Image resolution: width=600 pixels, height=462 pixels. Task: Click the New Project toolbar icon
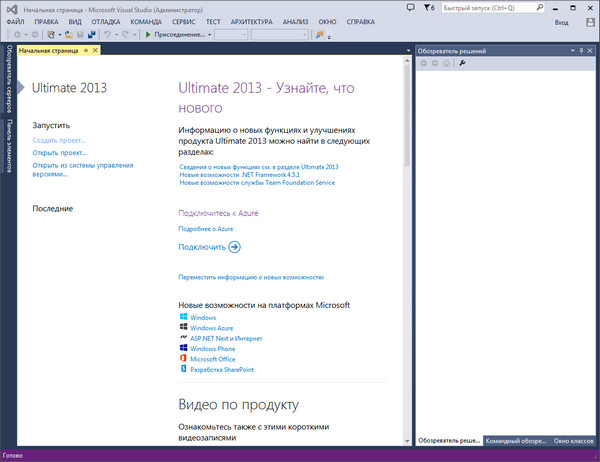51,35
